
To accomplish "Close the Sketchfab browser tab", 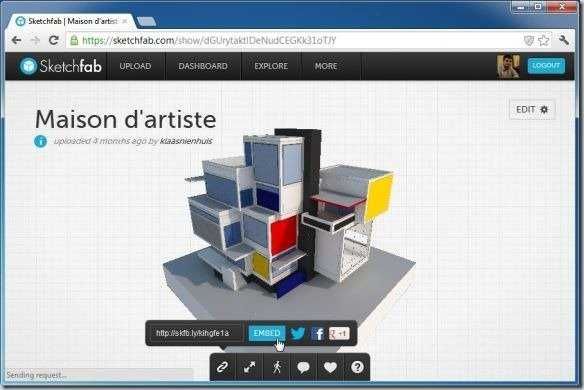I will pos(125,21).
